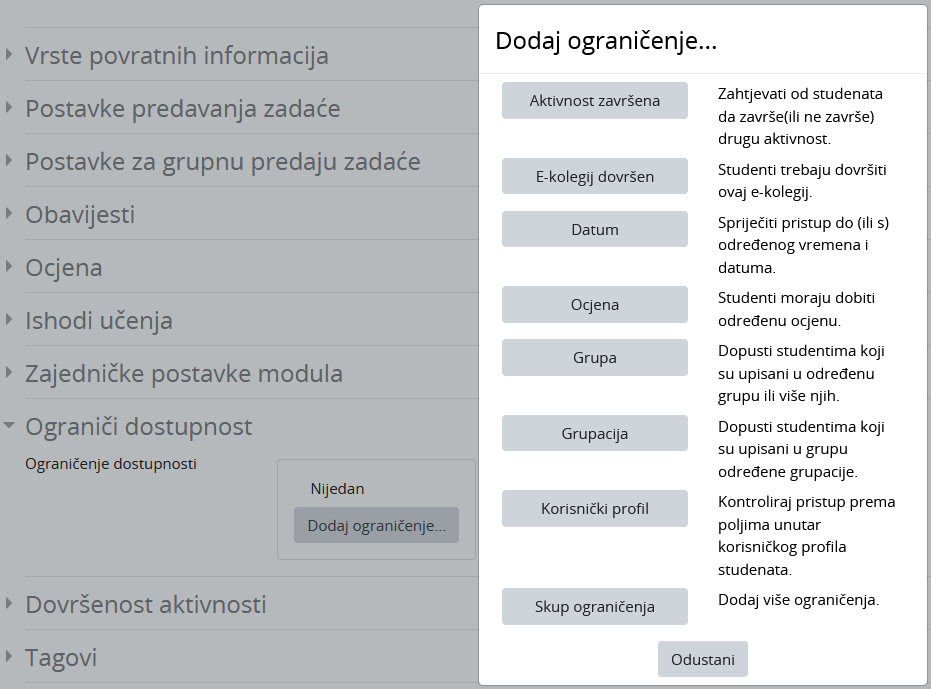Expand Ishodi učenja section
Image resolution: width=931 pixels, height=689 pixels.
point(98,320)
